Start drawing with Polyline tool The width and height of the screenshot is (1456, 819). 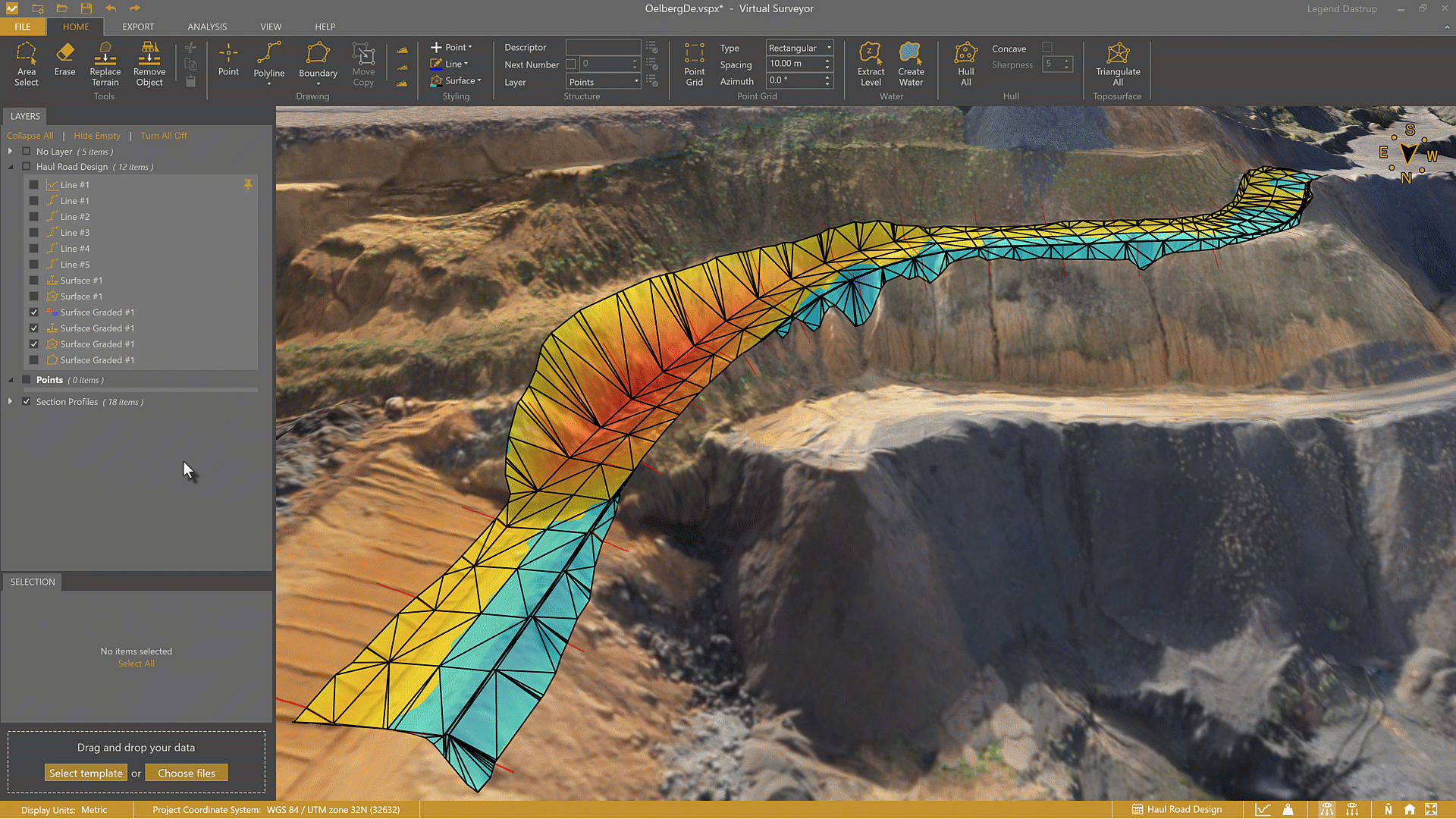(268, 59)
